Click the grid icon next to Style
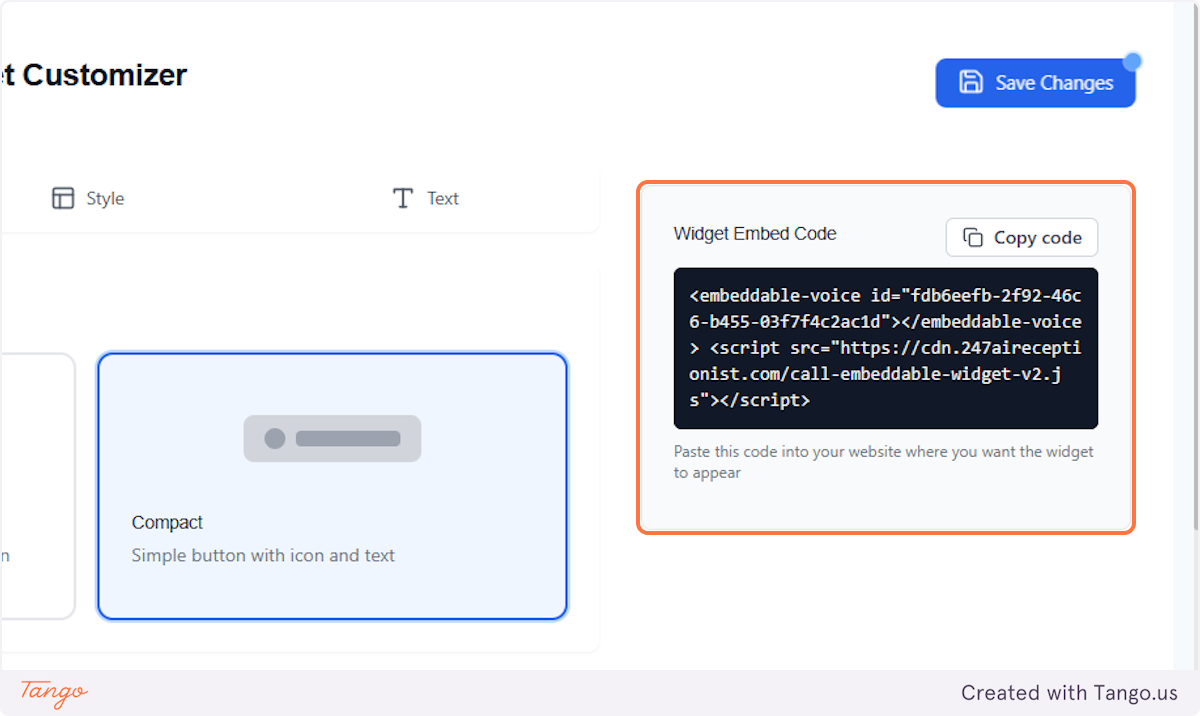1200x716 pixels. point(62,198)
